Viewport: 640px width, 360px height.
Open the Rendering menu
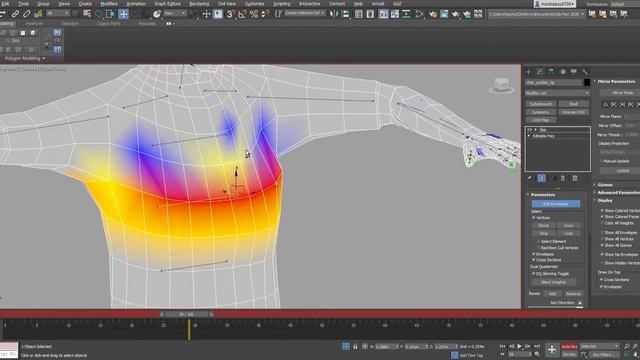[x=199, y=4]
